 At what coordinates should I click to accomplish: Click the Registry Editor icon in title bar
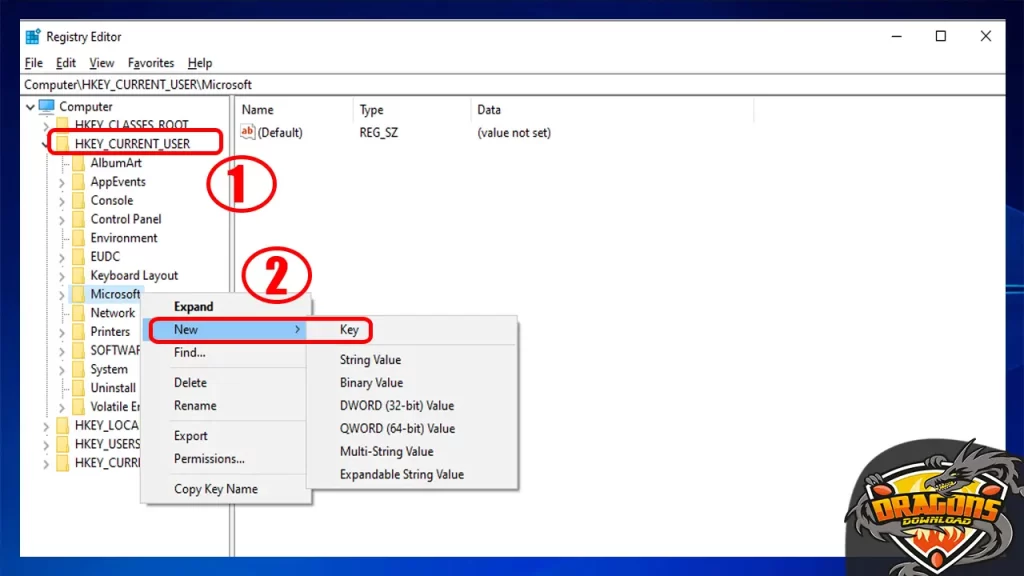pyautogui.click(x=34, y=36)
